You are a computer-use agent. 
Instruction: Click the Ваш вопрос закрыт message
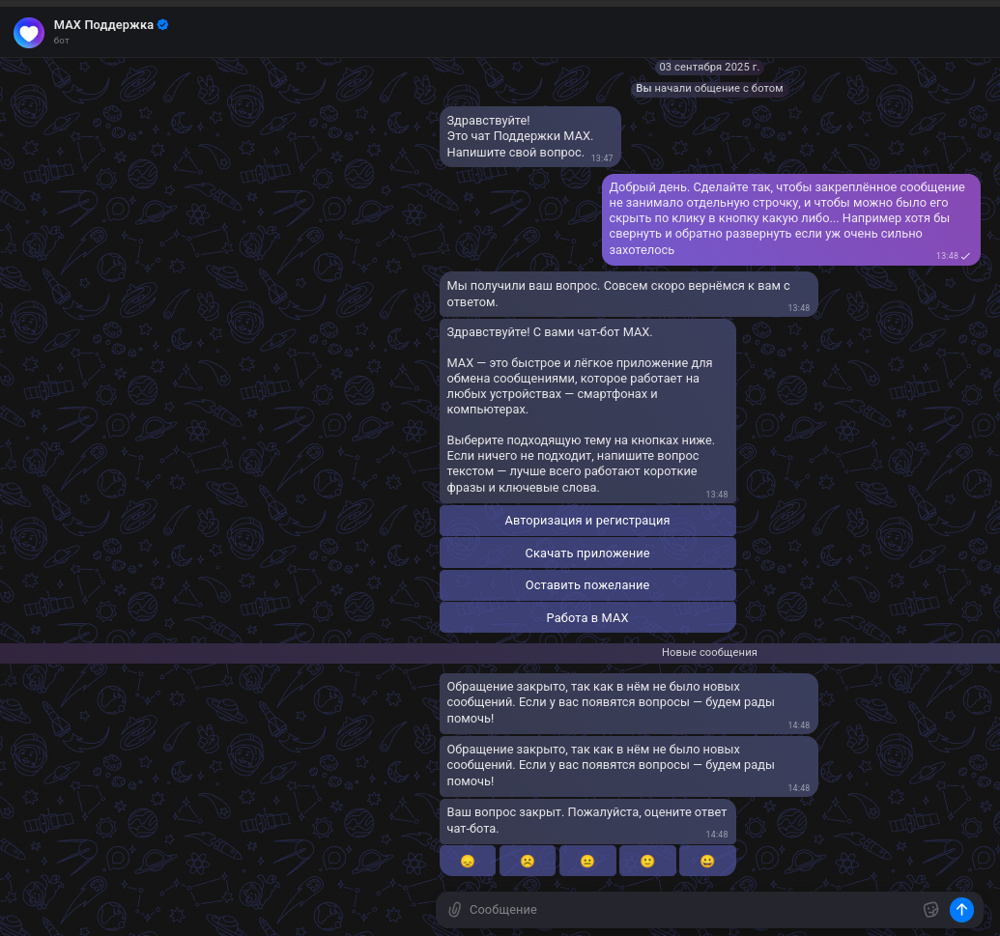tap(587, 821)
